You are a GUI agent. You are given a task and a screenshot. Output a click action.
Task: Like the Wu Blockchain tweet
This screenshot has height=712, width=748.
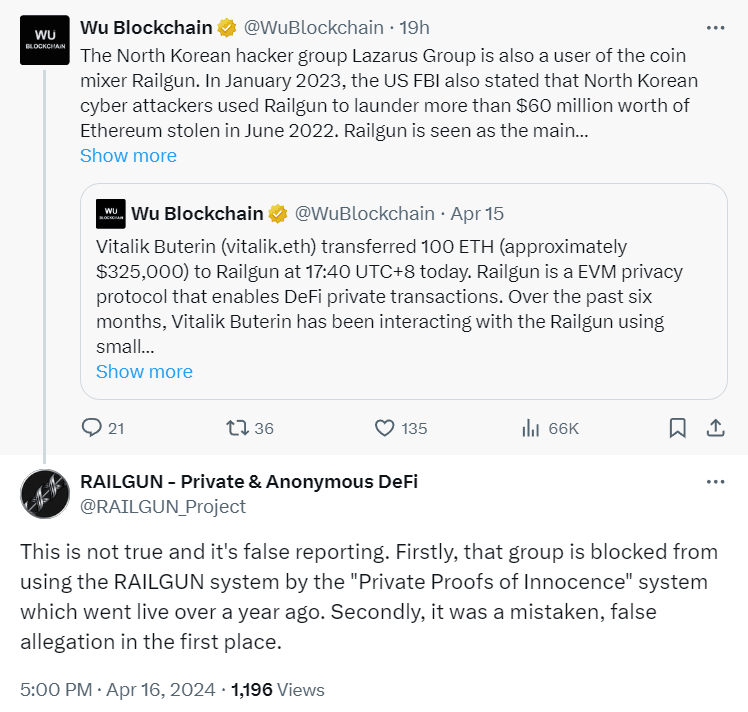pos(385,428)
